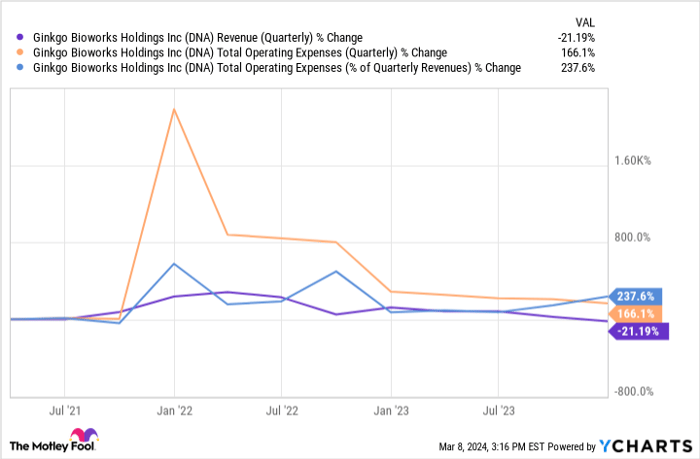Click the purple -21.19% end-of-line flag
700x459 pixels.
pyautogui.click(x=638, y=331)
